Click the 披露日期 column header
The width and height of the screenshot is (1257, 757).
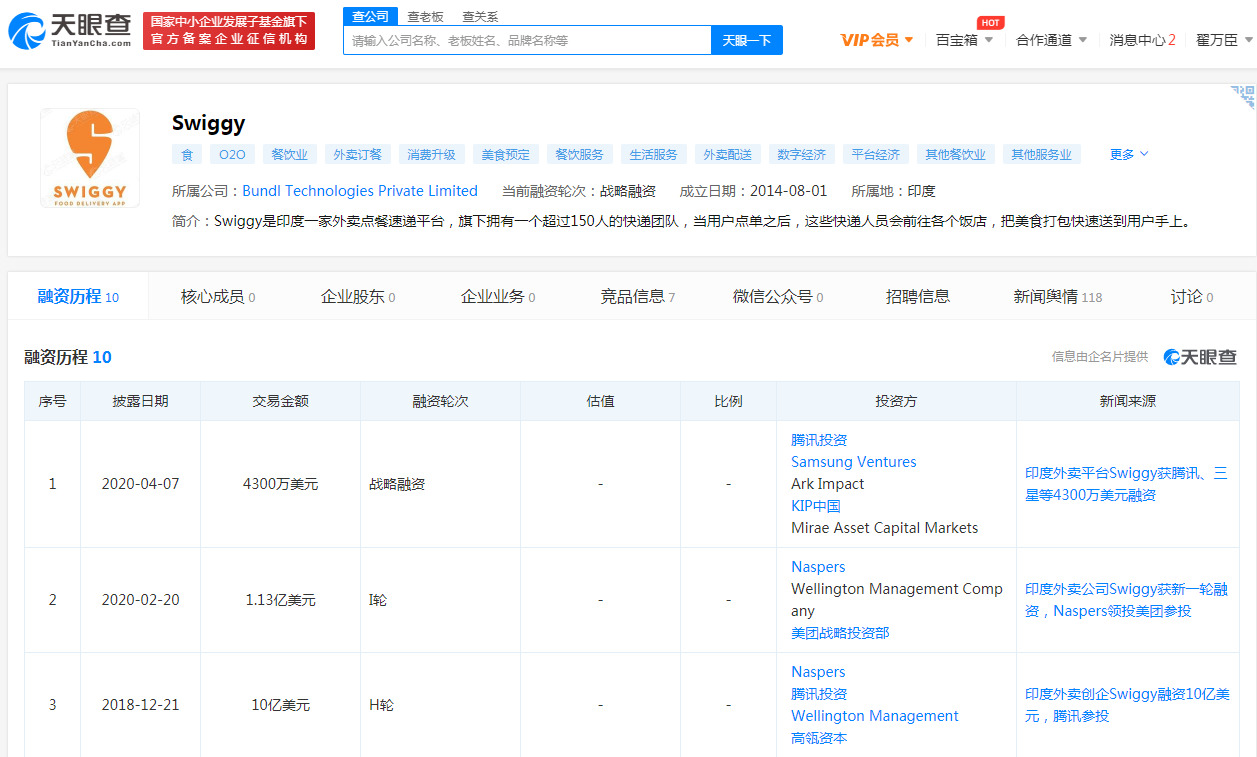[140, 401]
